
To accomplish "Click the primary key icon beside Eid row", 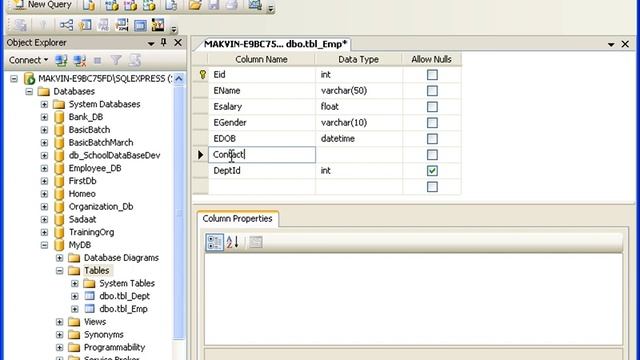I will point(203,74).
